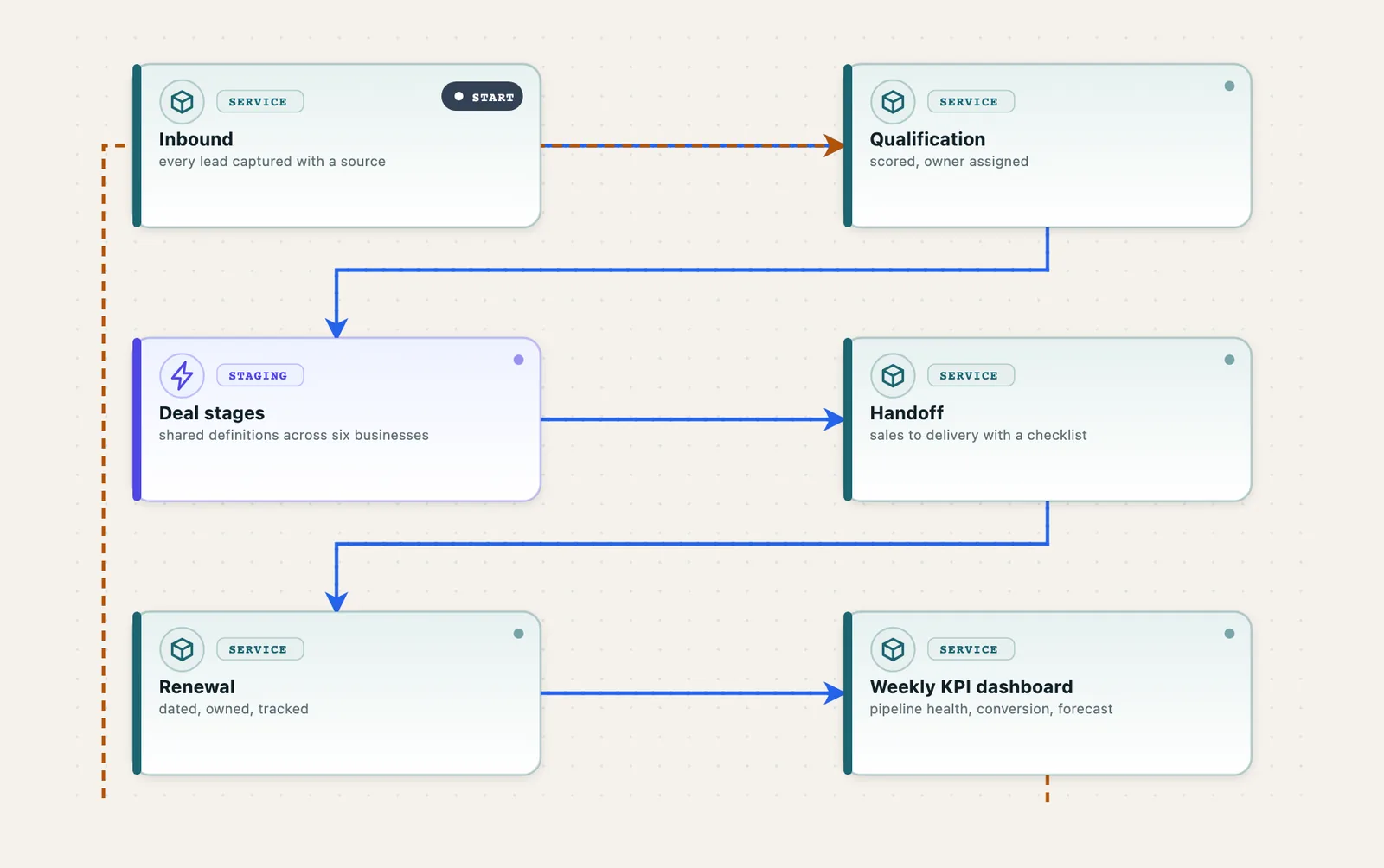Screen dimensions: 1384x868
Task: Select the Qualification node title
Action: coord(927,139)
